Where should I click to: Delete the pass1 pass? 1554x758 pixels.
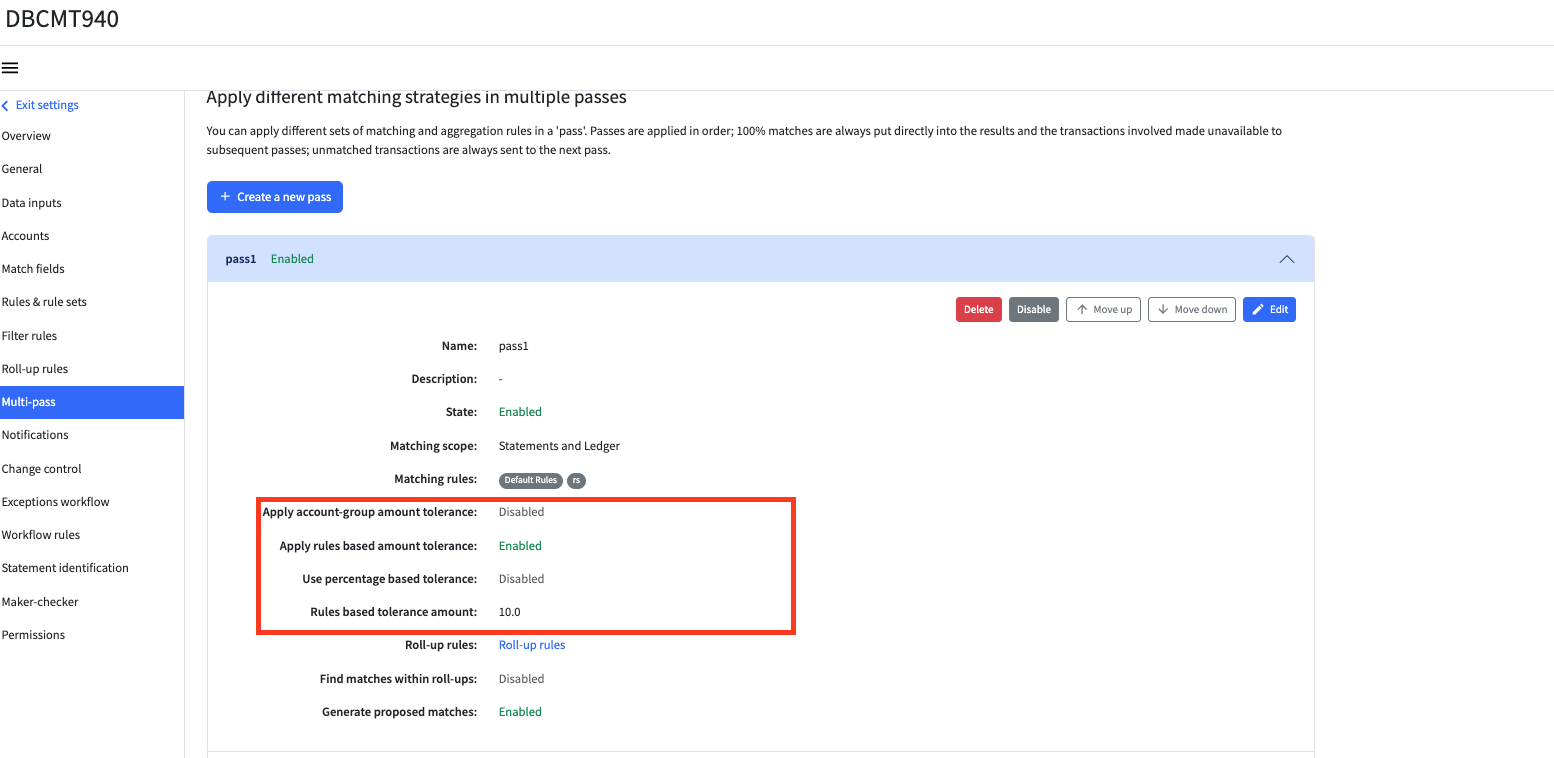pos(978,309)
